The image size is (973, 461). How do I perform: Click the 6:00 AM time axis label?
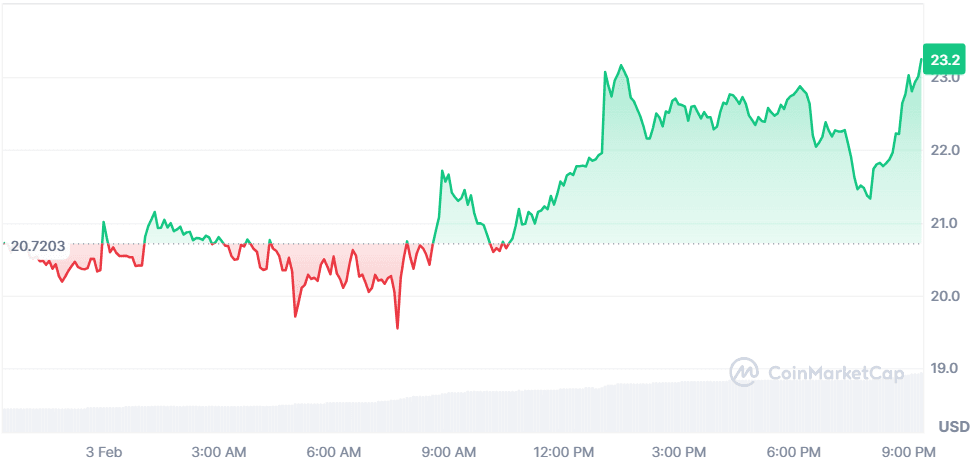click(x=334, y=452)
